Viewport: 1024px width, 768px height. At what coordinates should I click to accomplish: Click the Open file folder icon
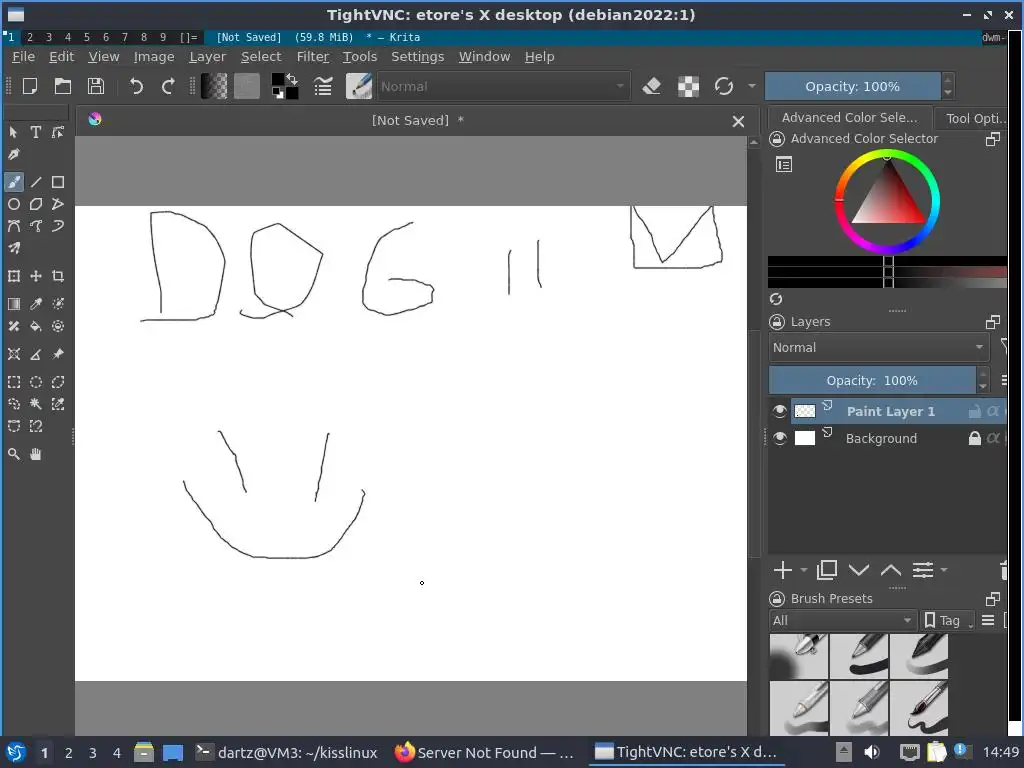(x=63, y=86)
